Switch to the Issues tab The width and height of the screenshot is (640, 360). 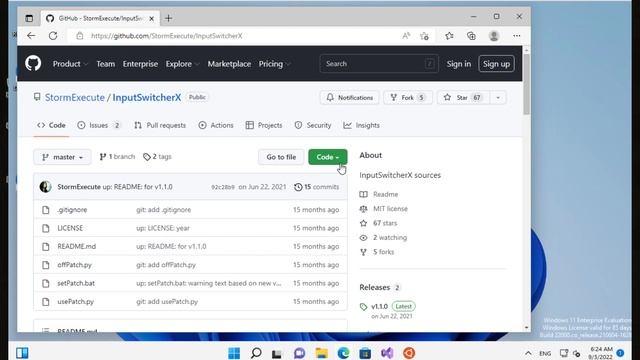click(x=99, y=125)
